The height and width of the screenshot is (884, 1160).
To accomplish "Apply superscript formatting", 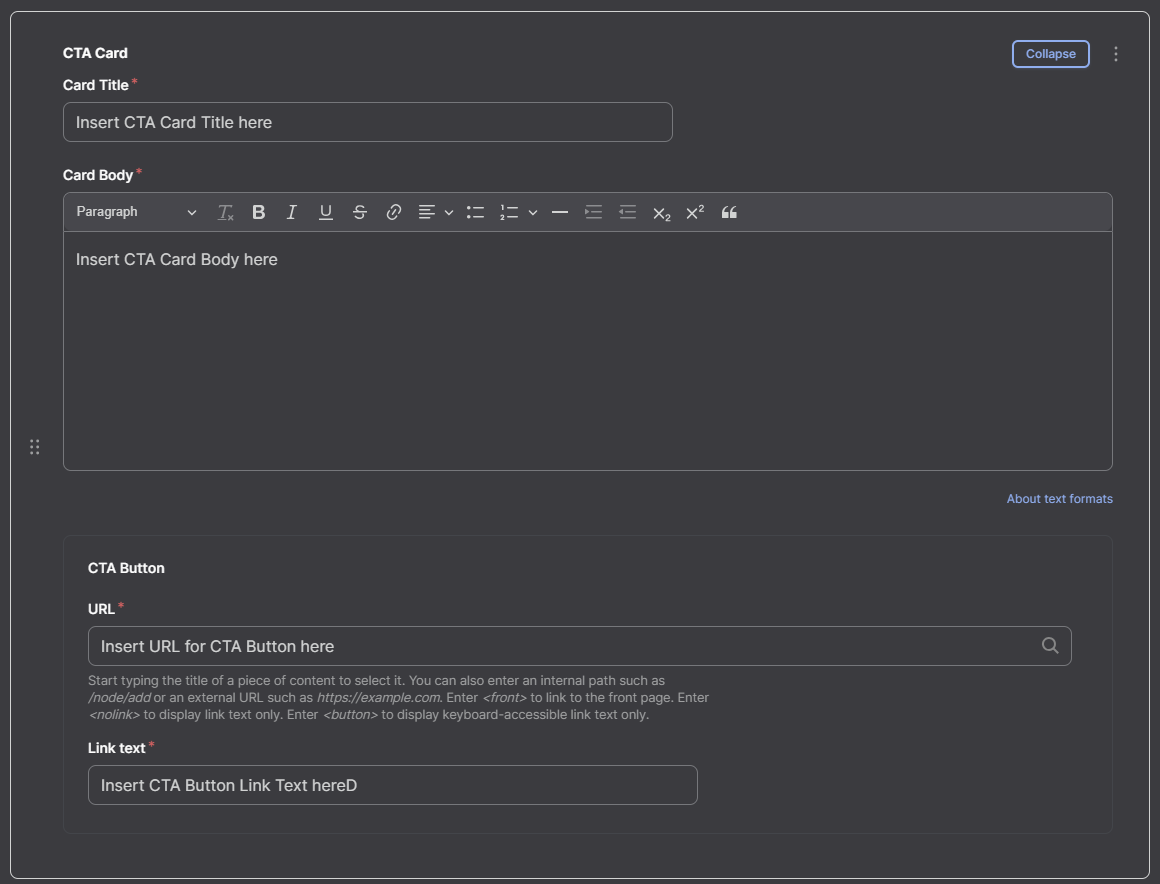I will click(695, 212).
